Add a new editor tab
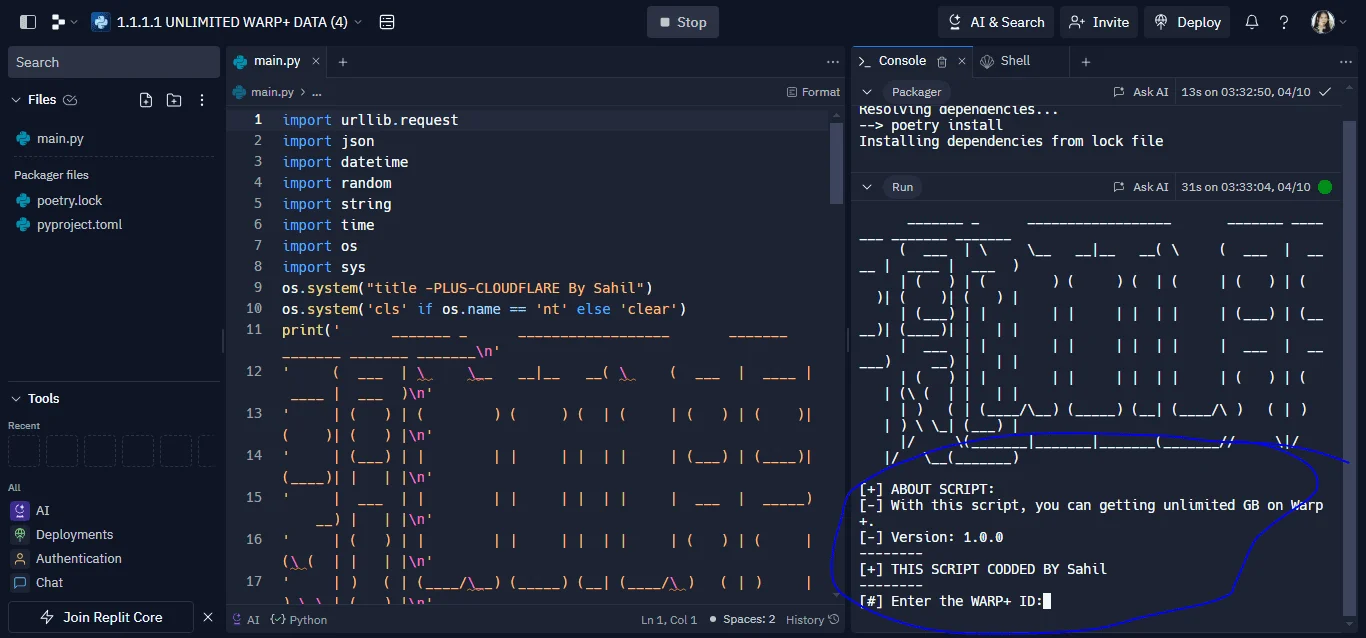The width and height of the screenshot is (1366, 638). tap(342, 61)
